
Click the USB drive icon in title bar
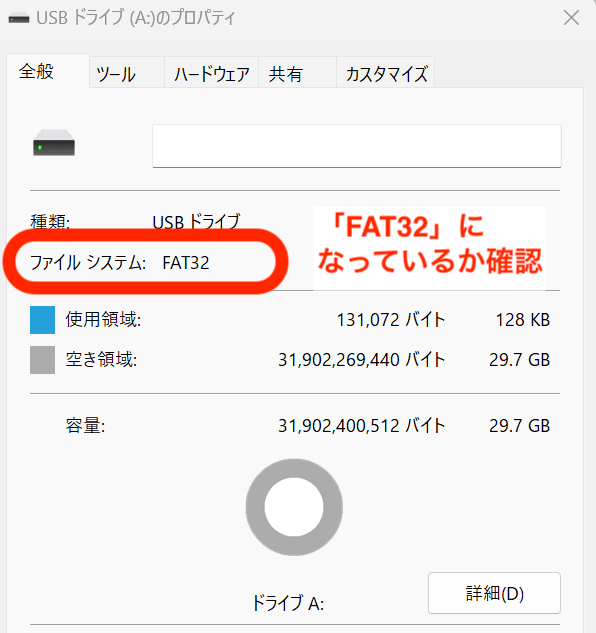pyautogui.click(x=19, y=19)
